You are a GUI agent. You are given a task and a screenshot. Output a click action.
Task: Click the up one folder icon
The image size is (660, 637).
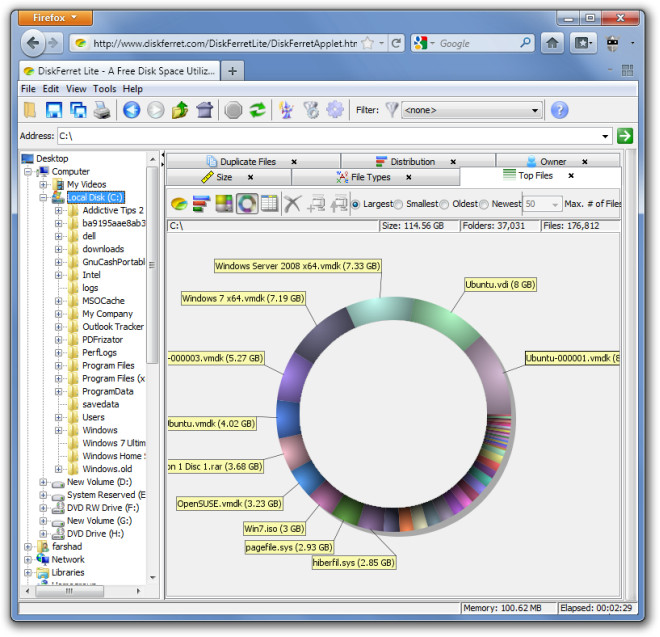pyautogui.click(x=180, y=110)
